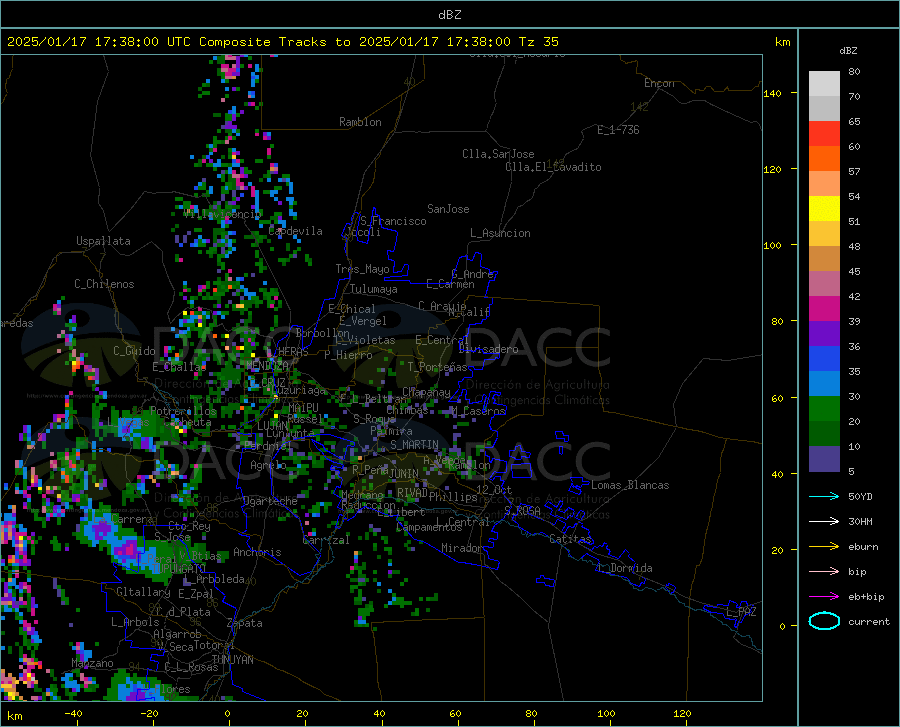Click the S_Francisco label
This screenshot has width=900, height=727.
click(x=393, y=221)
